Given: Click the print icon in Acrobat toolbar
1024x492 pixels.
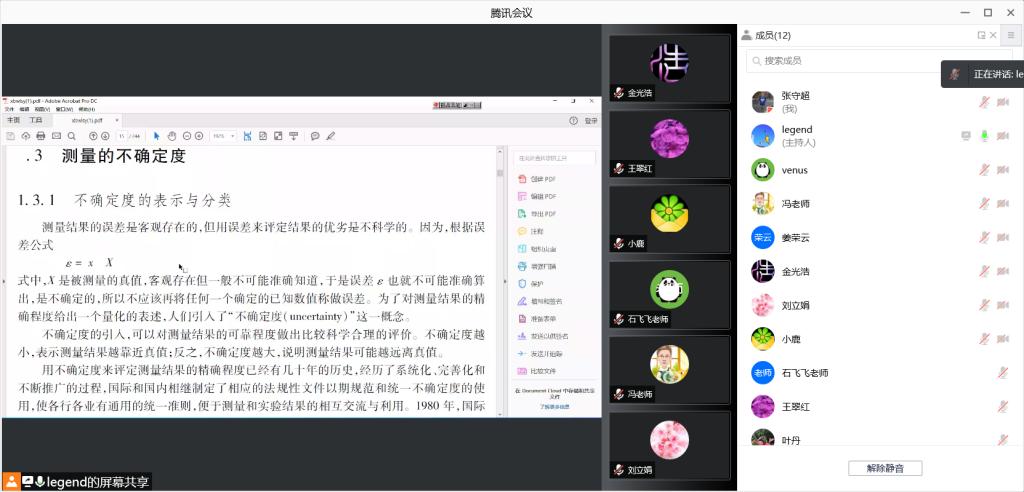Looking at the screenshot, I should point(41,136).
